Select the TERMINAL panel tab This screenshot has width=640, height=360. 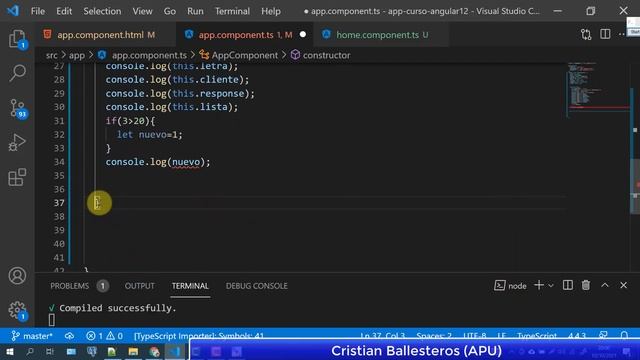[190, 286]
